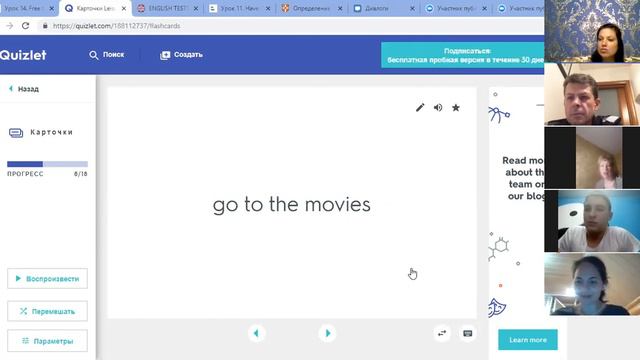640x360 pixels.
Task: Go to the previous card arrow
Action: coord(256,333)
